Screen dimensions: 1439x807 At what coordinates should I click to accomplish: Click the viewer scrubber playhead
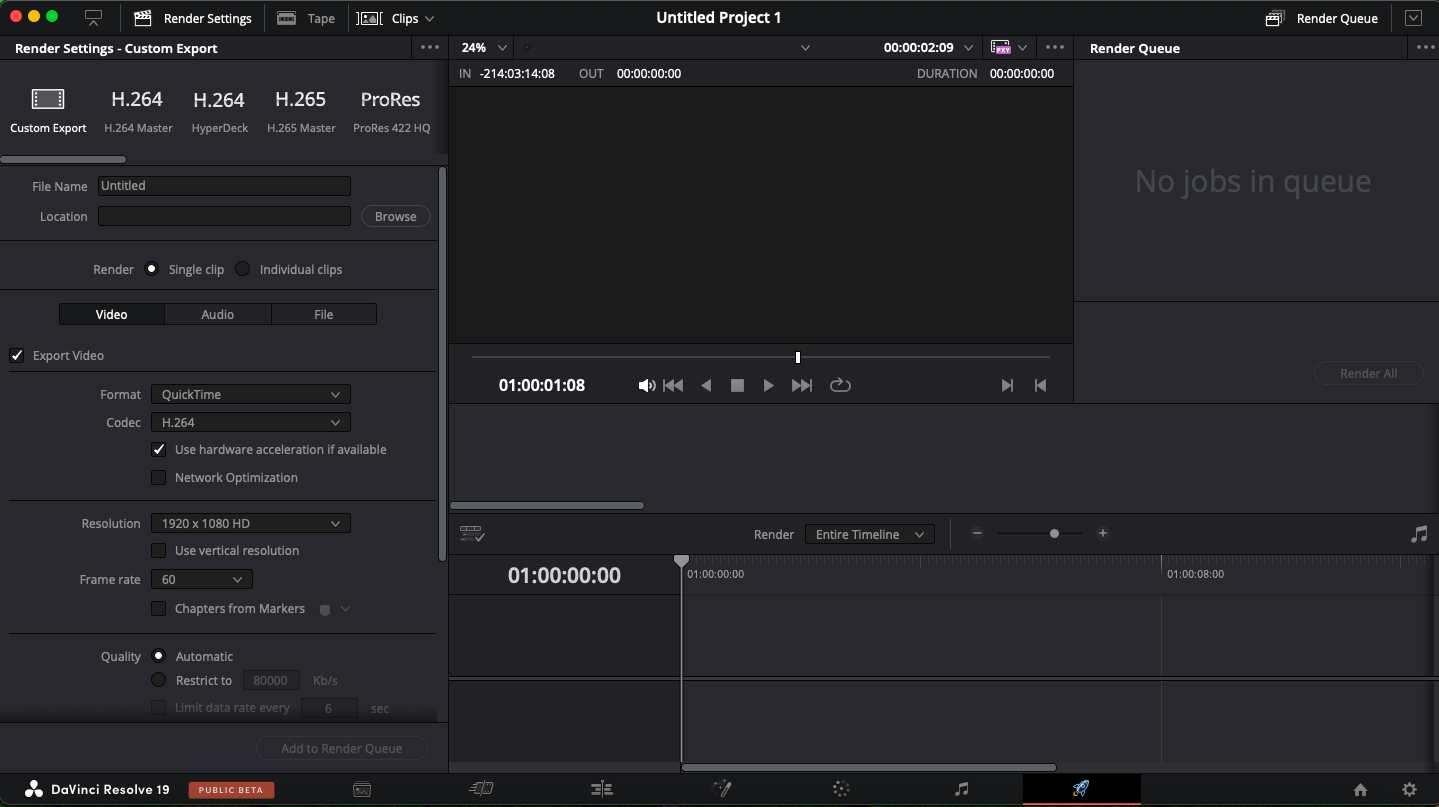pyautogui.click(x=798, y=357)
